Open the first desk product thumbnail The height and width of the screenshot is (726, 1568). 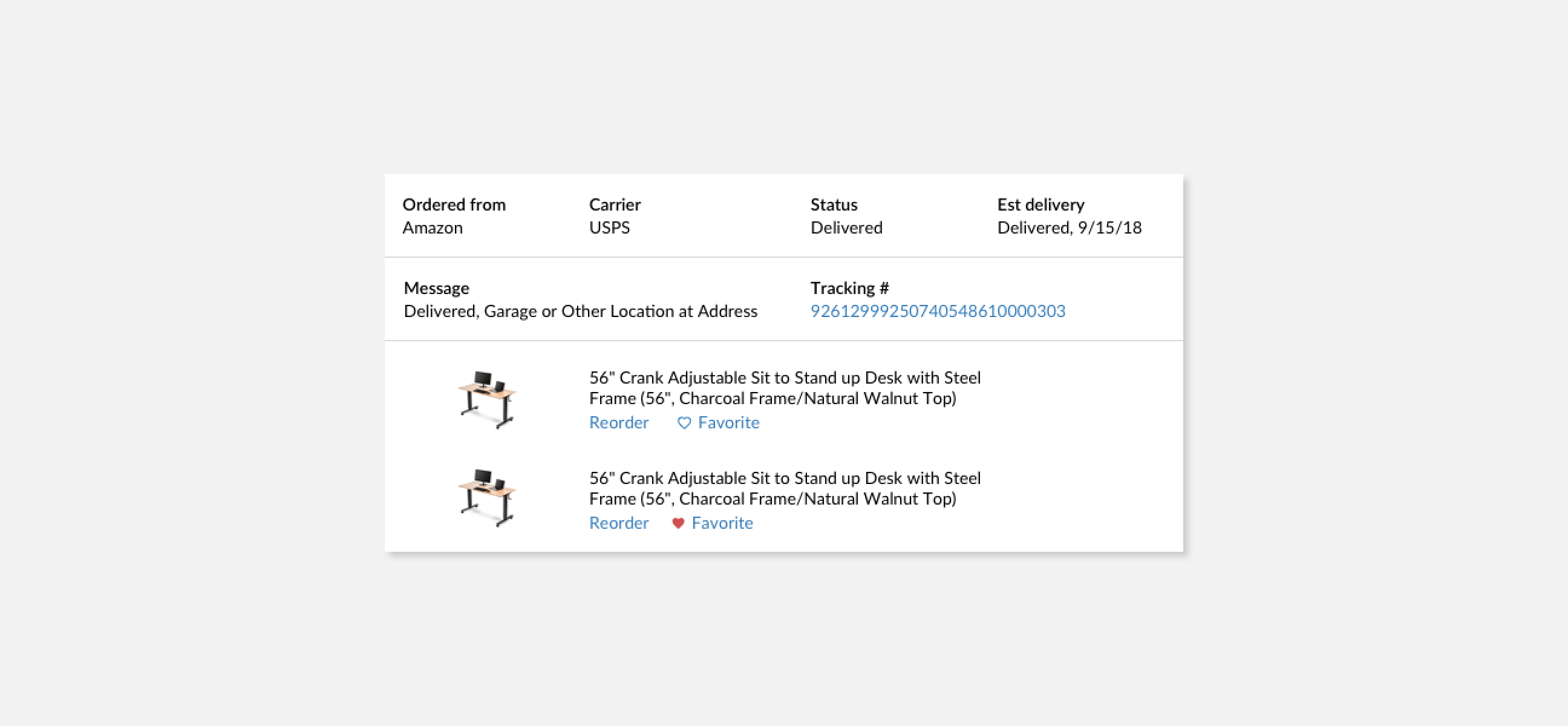[486, 399]
